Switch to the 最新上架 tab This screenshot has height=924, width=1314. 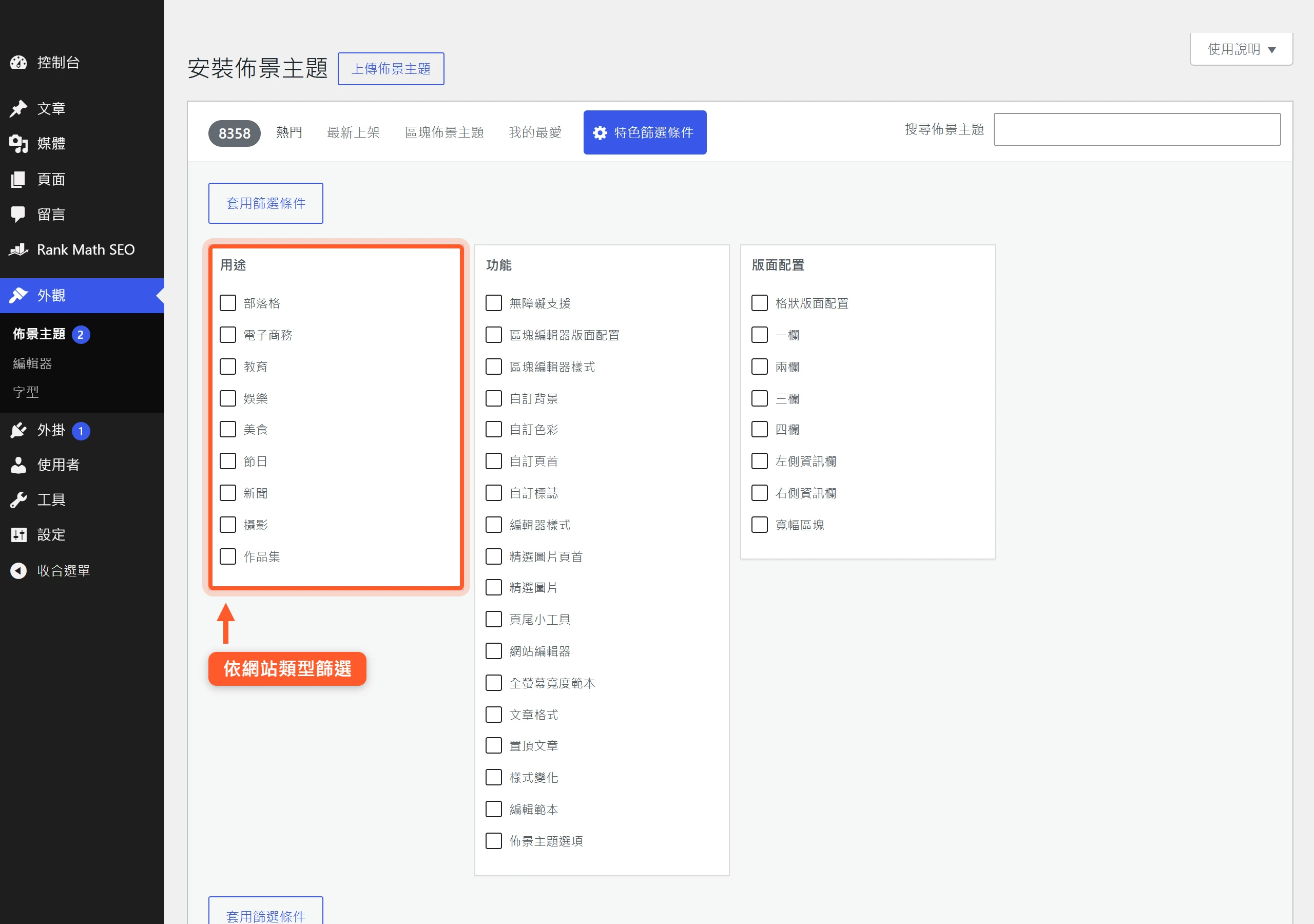tap(353, 133)
